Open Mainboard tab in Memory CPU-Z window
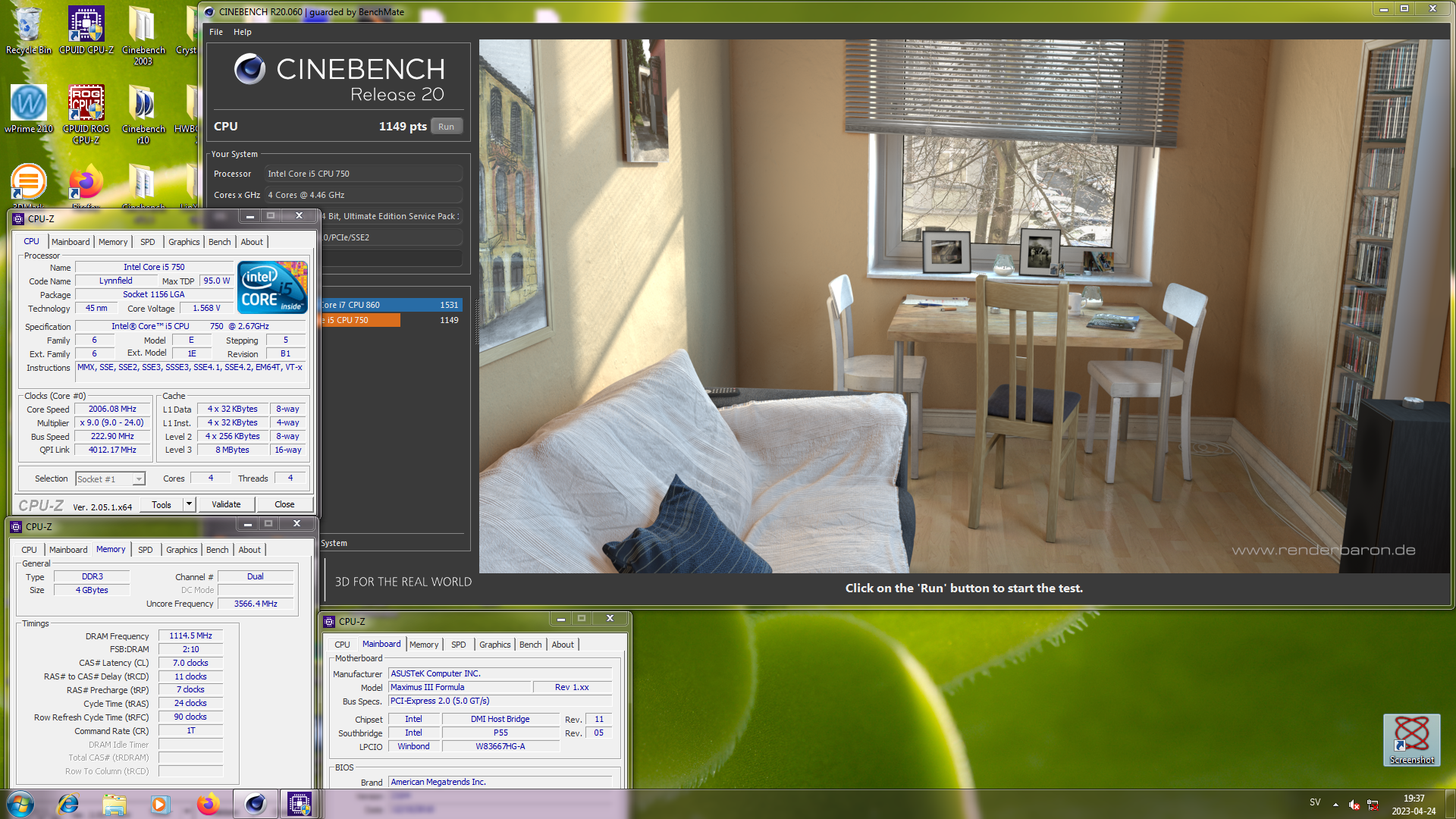Viewport: 1456px width, 819px height. (x=68, y=550)
